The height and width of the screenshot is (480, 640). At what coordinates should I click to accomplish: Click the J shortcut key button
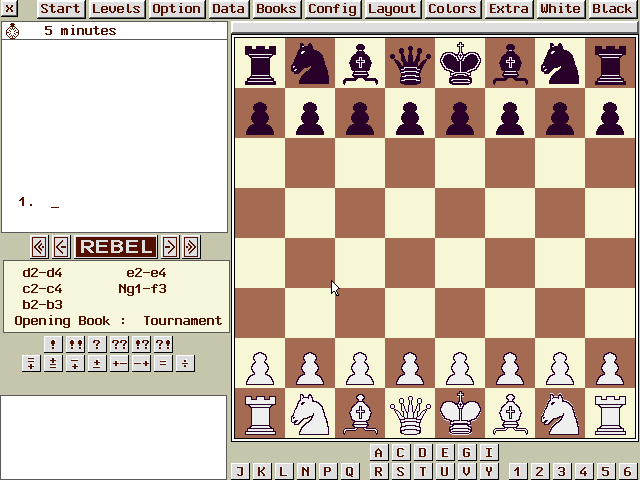click(240, 472)
